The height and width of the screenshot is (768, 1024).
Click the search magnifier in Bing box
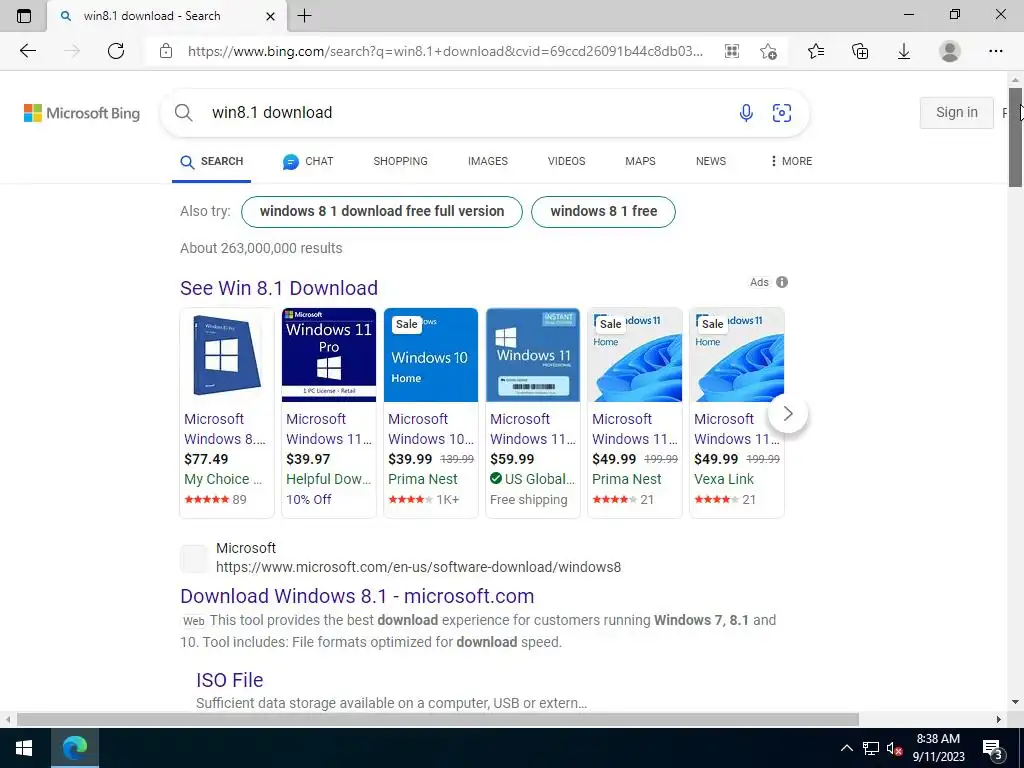(x=184, y=112)
